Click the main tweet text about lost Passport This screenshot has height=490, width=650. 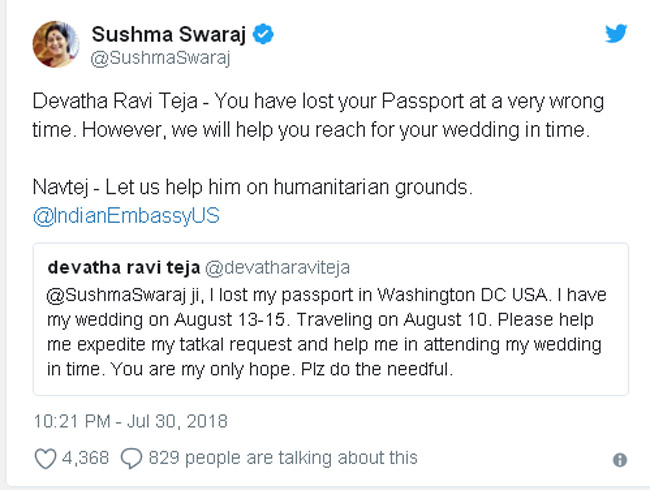tap(318, 115)
